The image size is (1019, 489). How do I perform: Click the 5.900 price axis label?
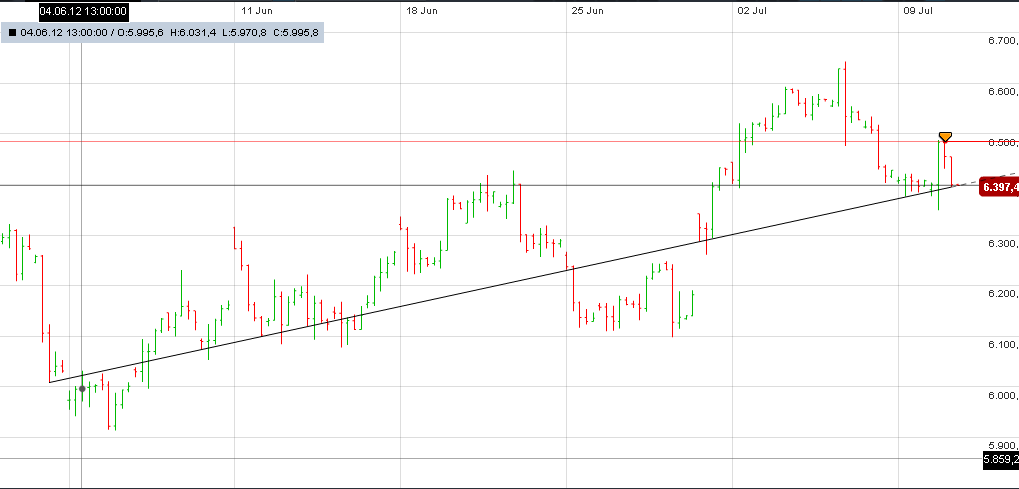[1001, 446]
